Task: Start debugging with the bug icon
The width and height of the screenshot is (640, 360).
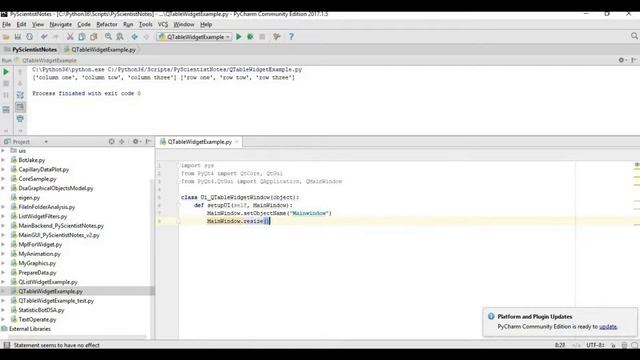Action: tap(250, 37)
